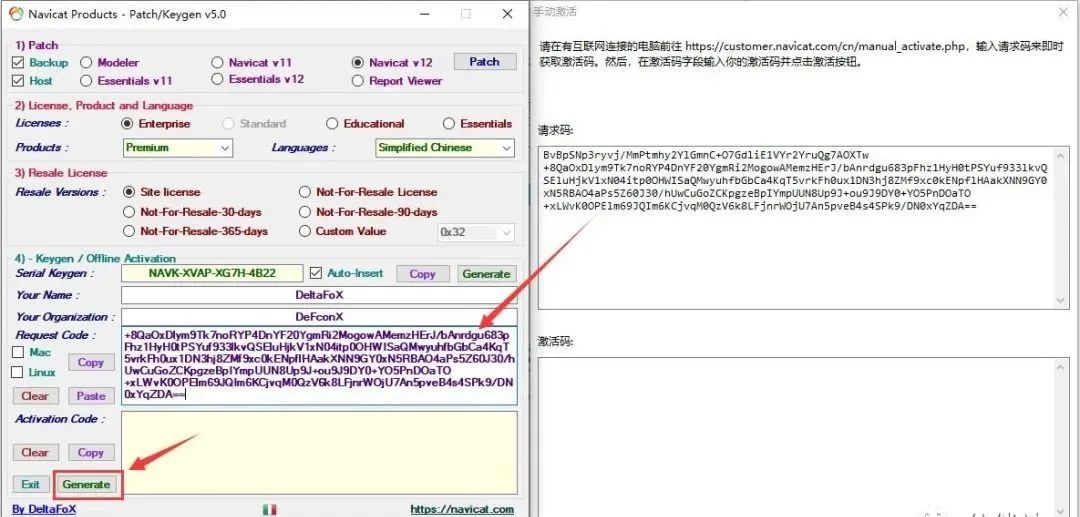Click the bottom Generate activation code button
Image resolution: width=1080 pixels, height=517 pixels.
pos(86,484)
